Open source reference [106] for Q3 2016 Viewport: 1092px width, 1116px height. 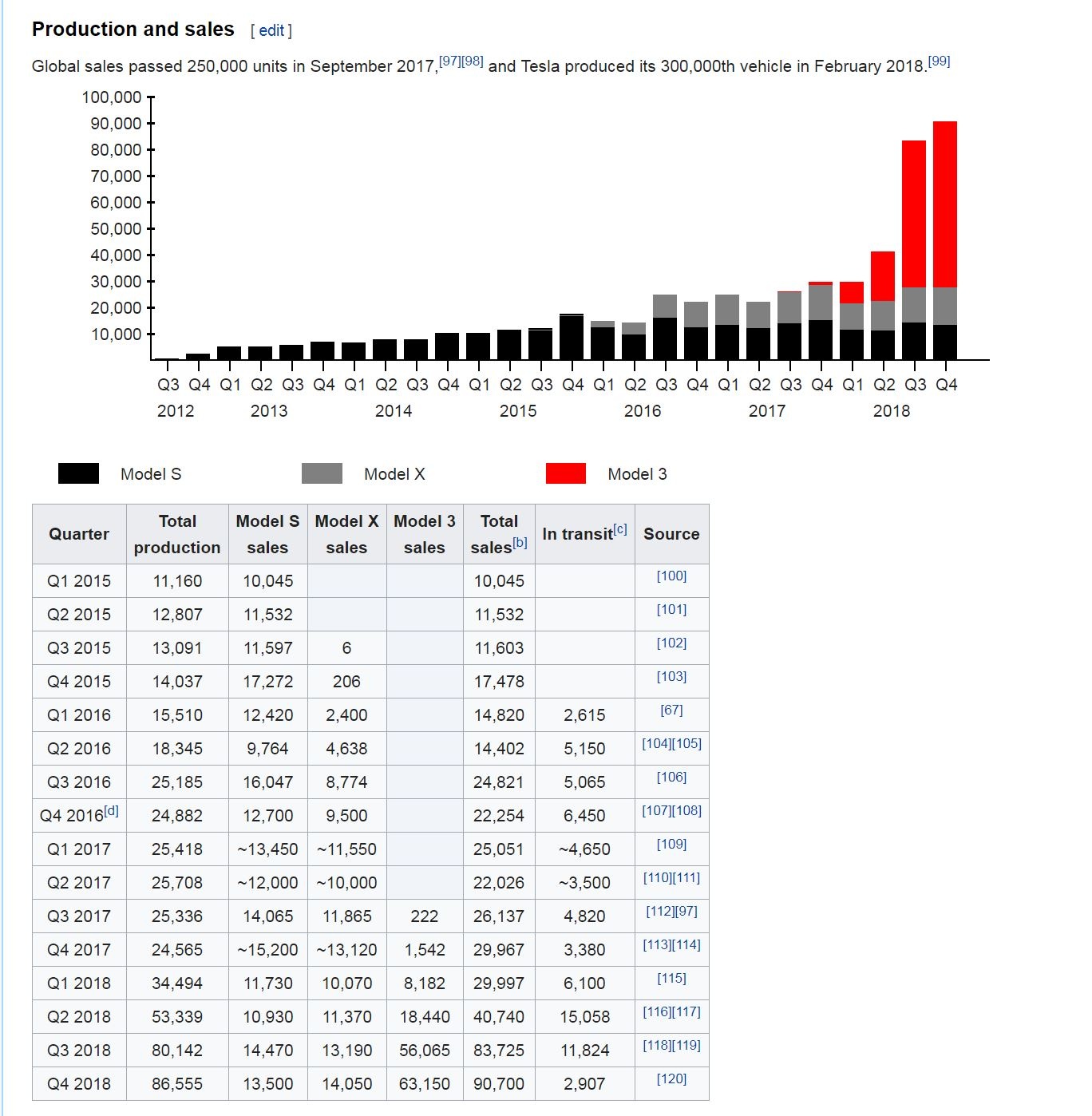point(671,777)
